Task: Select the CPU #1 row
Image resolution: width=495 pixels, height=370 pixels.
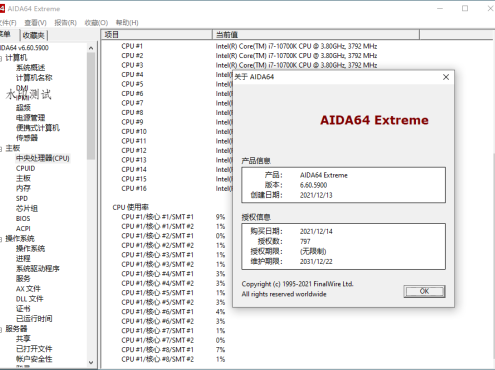Action: click(x=132, y=46)
